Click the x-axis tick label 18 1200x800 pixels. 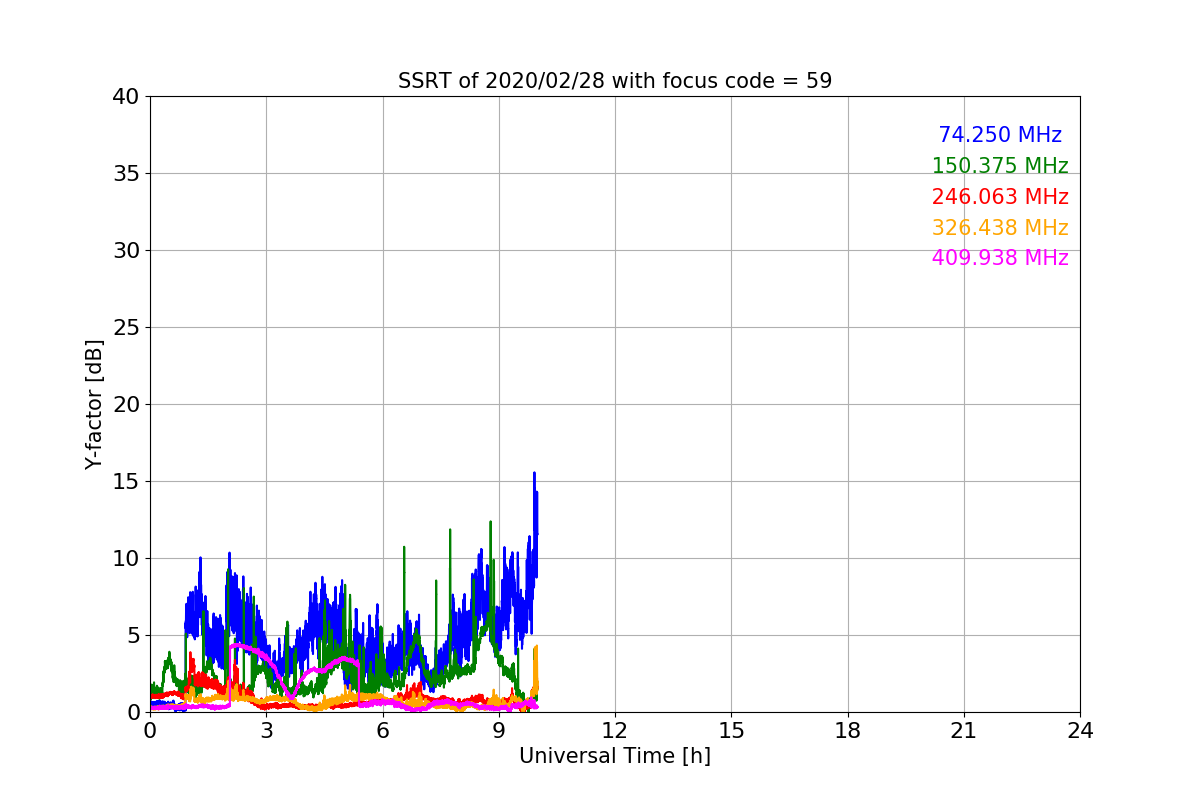[848, 731]
